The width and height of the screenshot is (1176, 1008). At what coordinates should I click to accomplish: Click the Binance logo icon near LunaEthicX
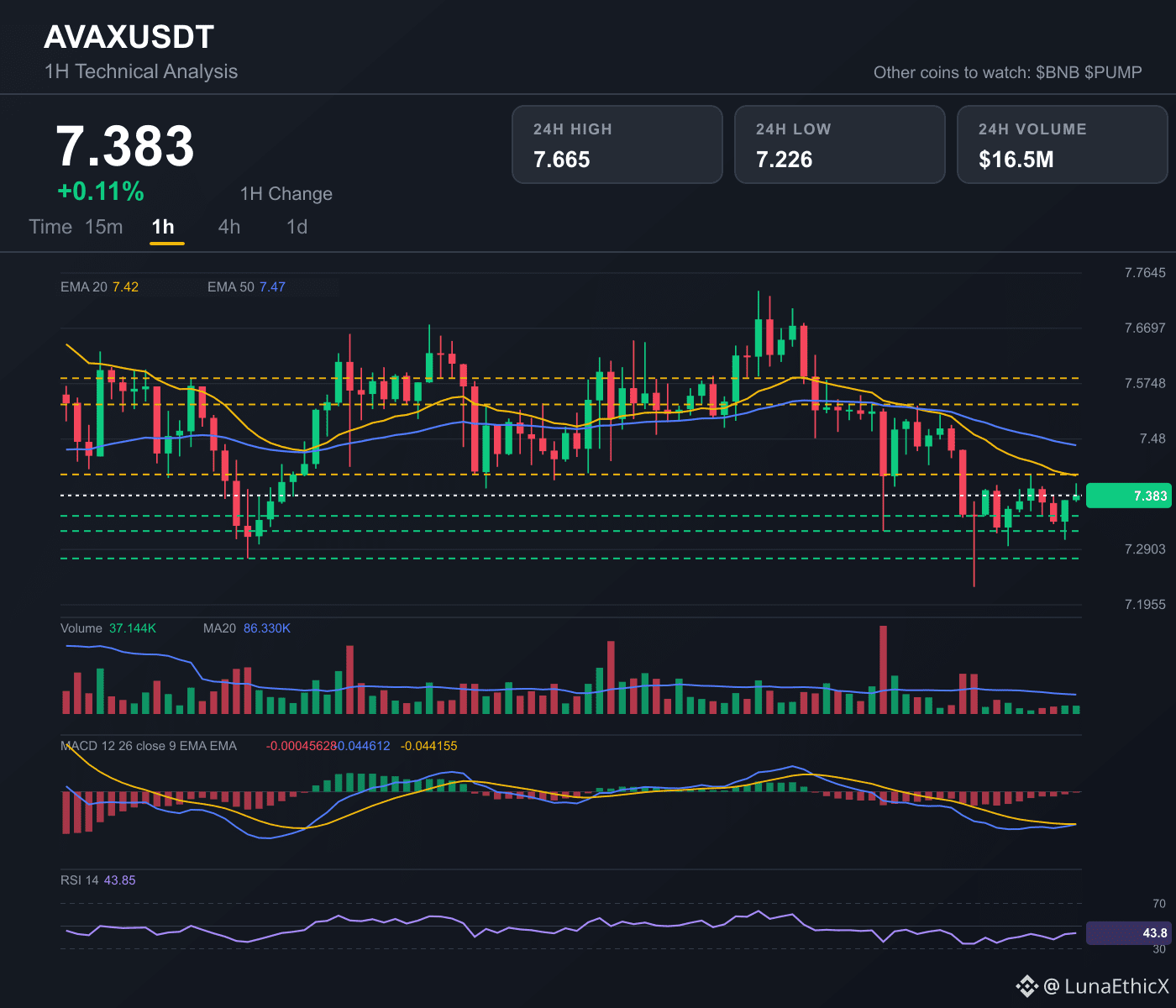point(1026,985)
